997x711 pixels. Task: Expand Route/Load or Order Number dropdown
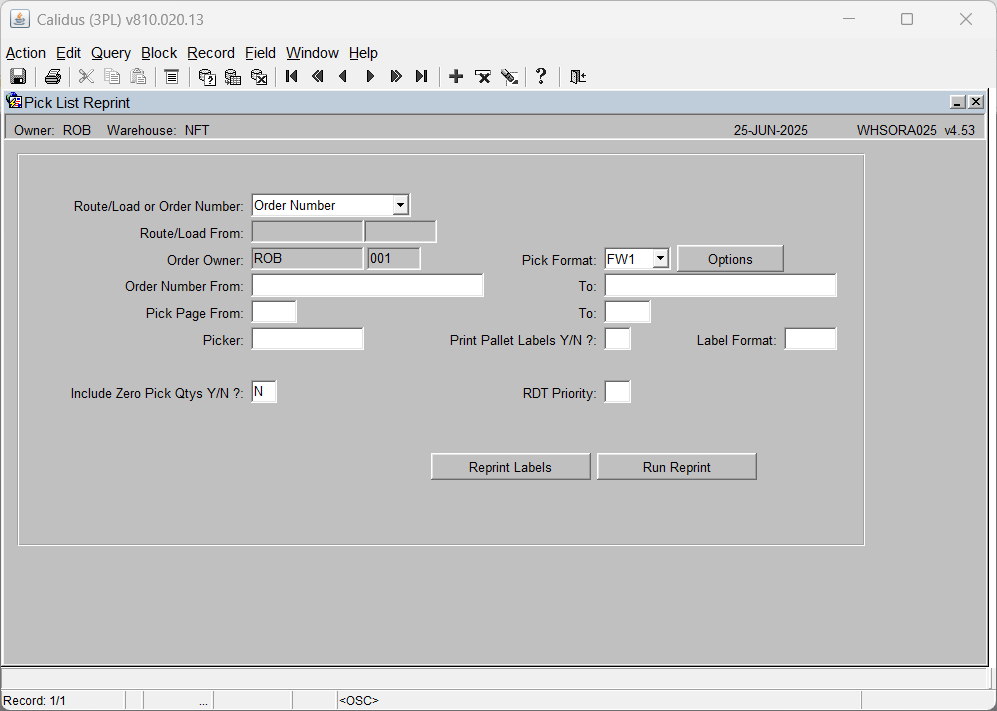[x=400, y=205]
